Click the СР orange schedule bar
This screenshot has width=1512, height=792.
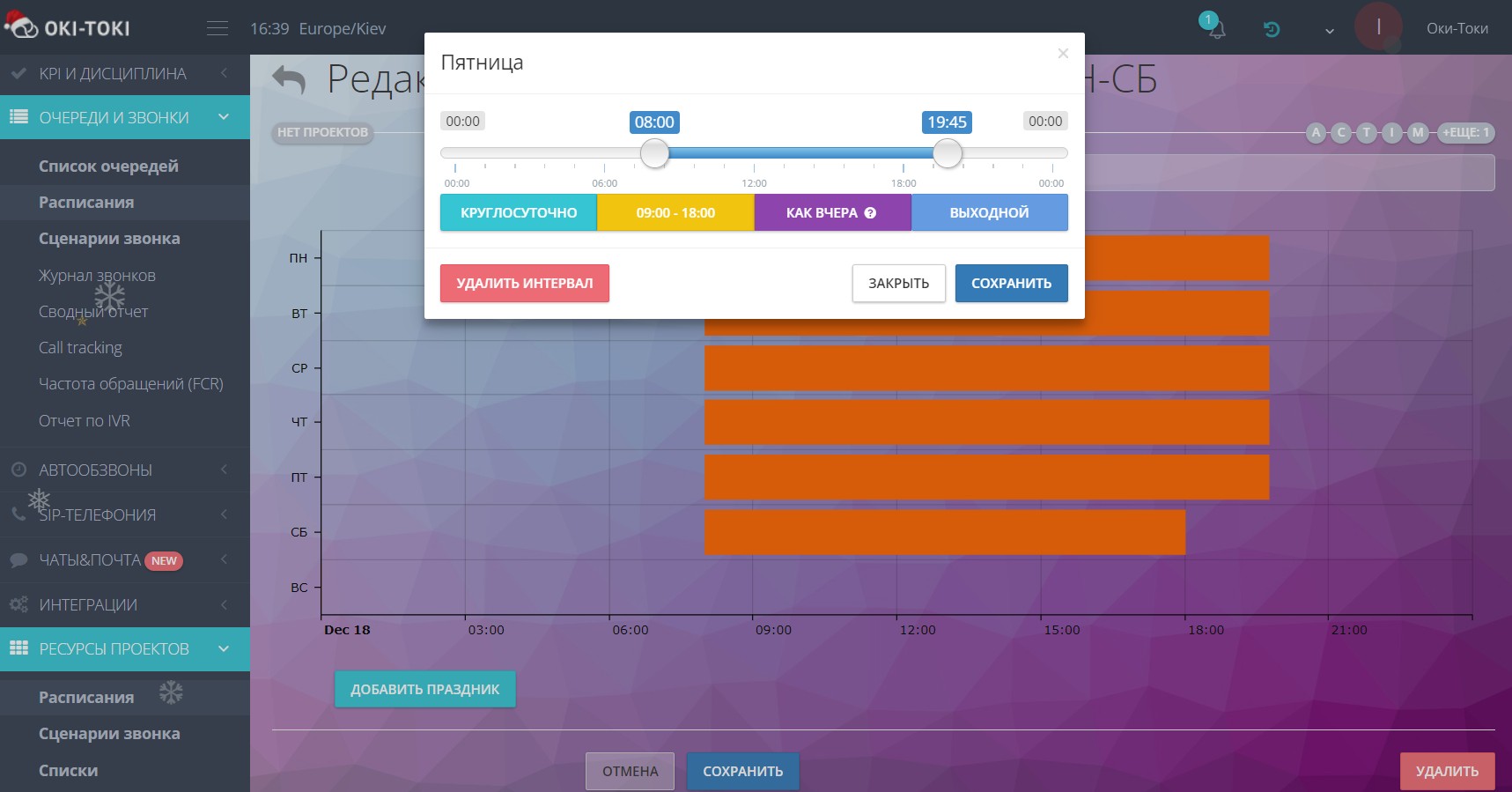point(986,367)
